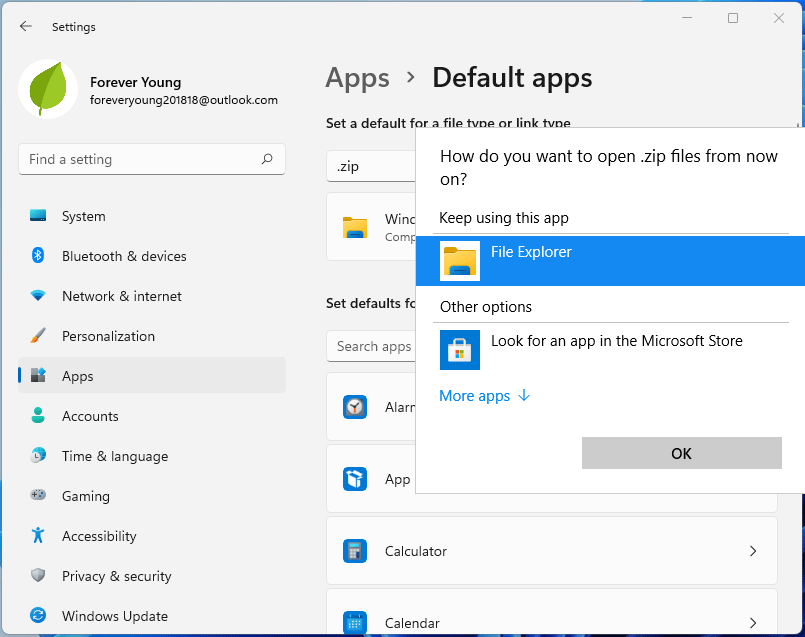The width and height of the screenshot is (805, 637).
Task: Click the Windows Update sync icon
Action: (38, 615)
